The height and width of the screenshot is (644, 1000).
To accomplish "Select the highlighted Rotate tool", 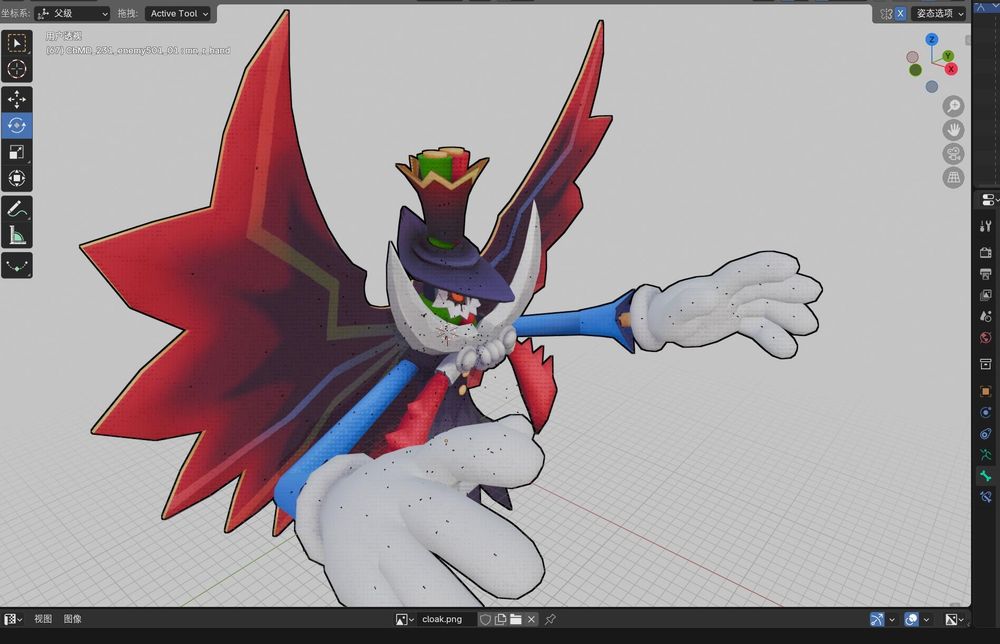I will (x=17, y=126).
